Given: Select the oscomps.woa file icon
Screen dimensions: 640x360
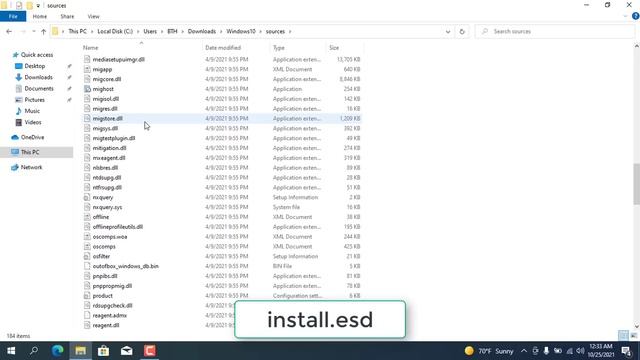Looking at the screenshot, I should pos(87,237).
